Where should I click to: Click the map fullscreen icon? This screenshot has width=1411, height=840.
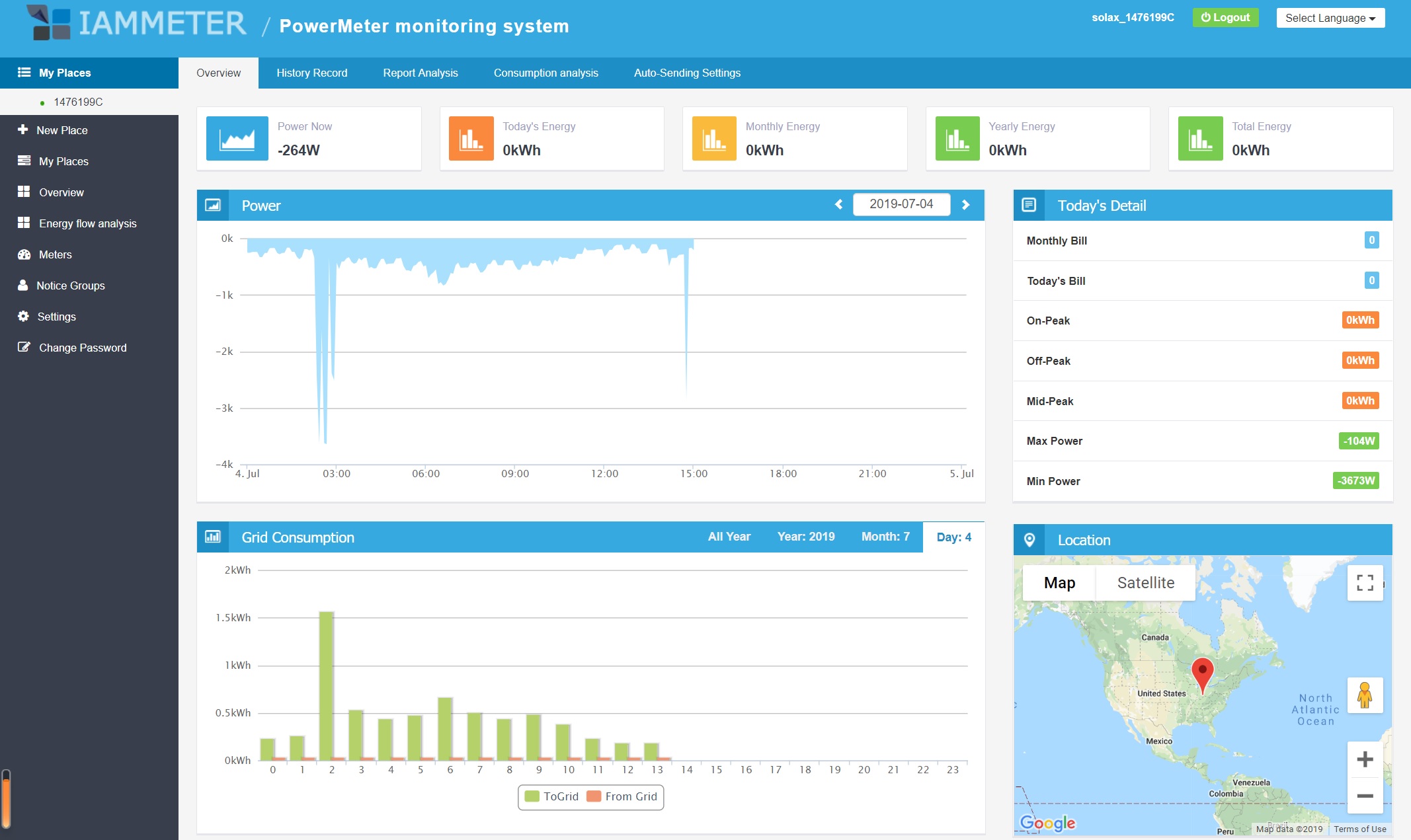(1365, 582)
